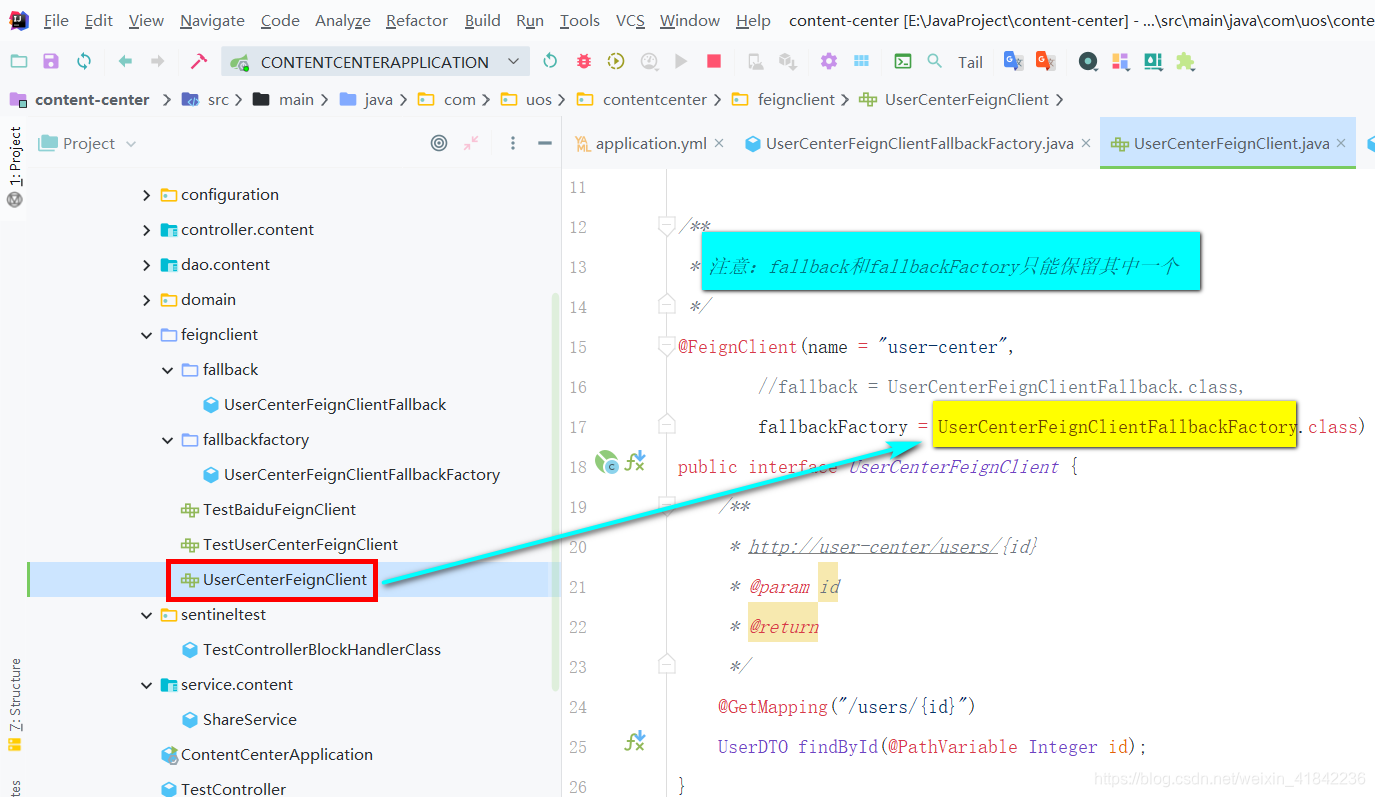Expand the domain folder
Screen dimensions: 1375x797
147,300
